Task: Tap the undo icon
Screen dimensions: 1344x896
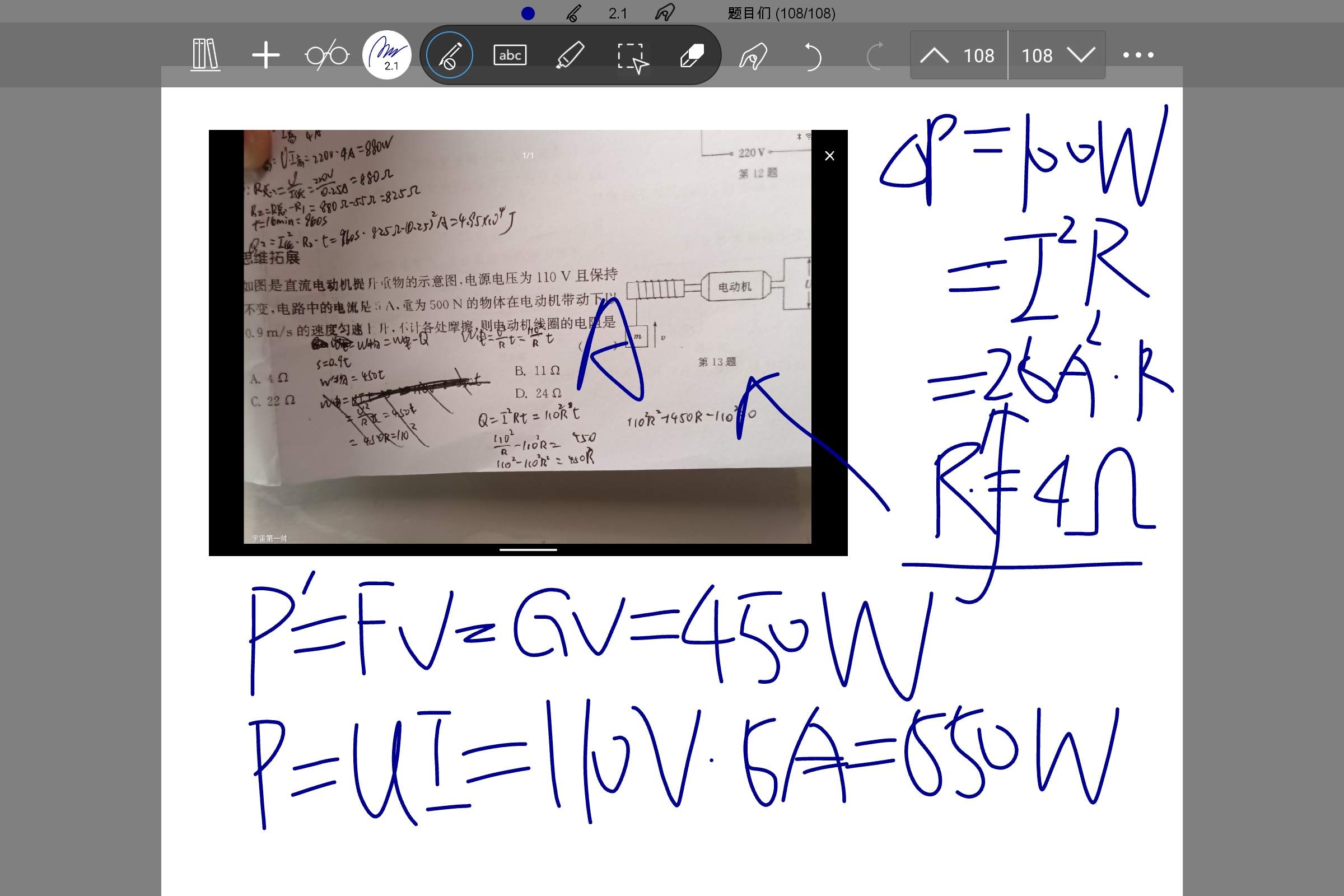Action: 814,54
